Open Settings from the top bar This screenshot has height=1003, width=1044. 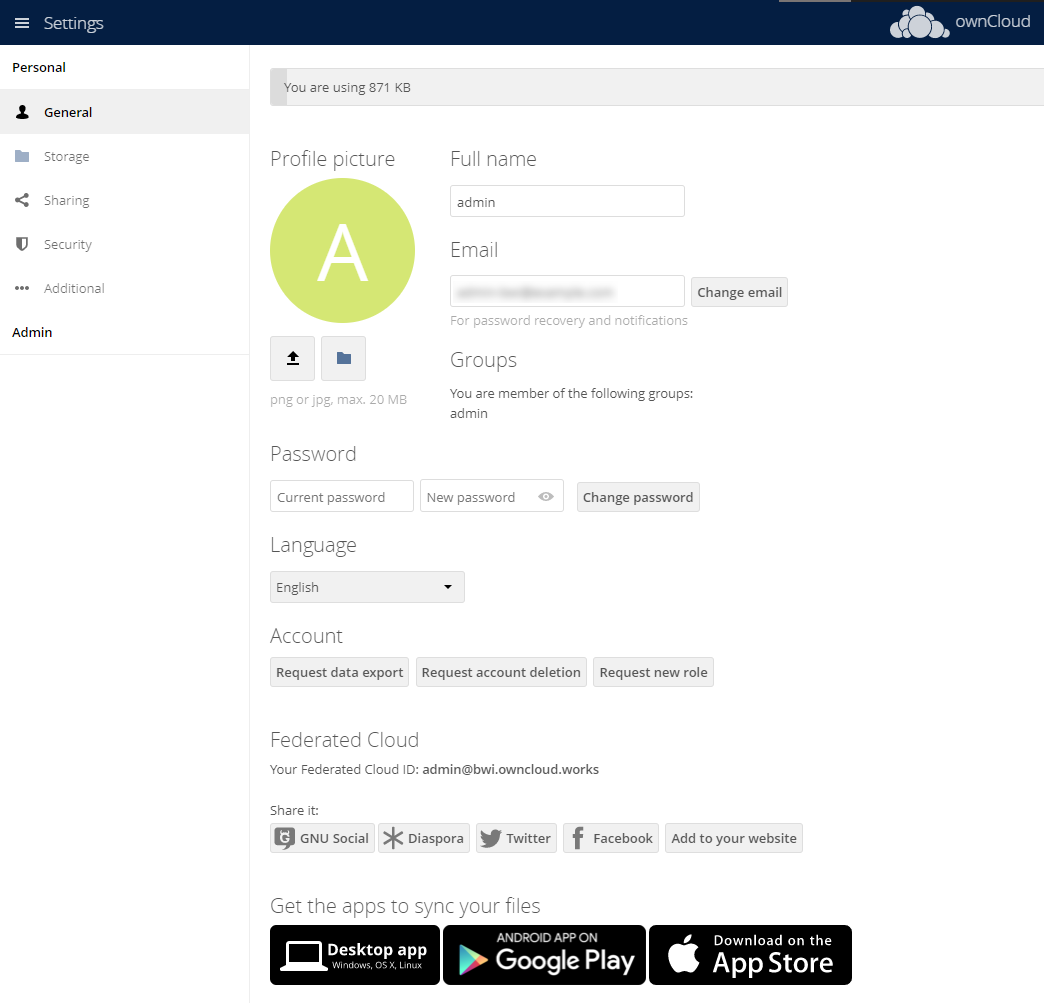tap(73, 22)
